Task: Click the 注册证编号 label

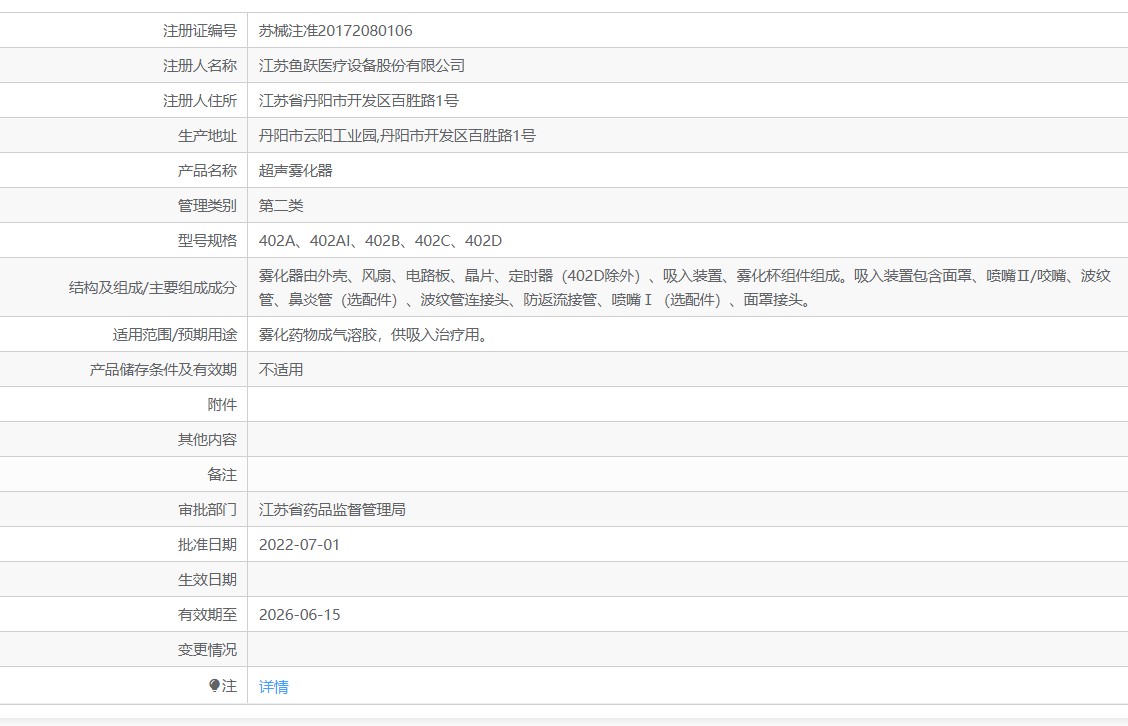Action: [200, 30]
